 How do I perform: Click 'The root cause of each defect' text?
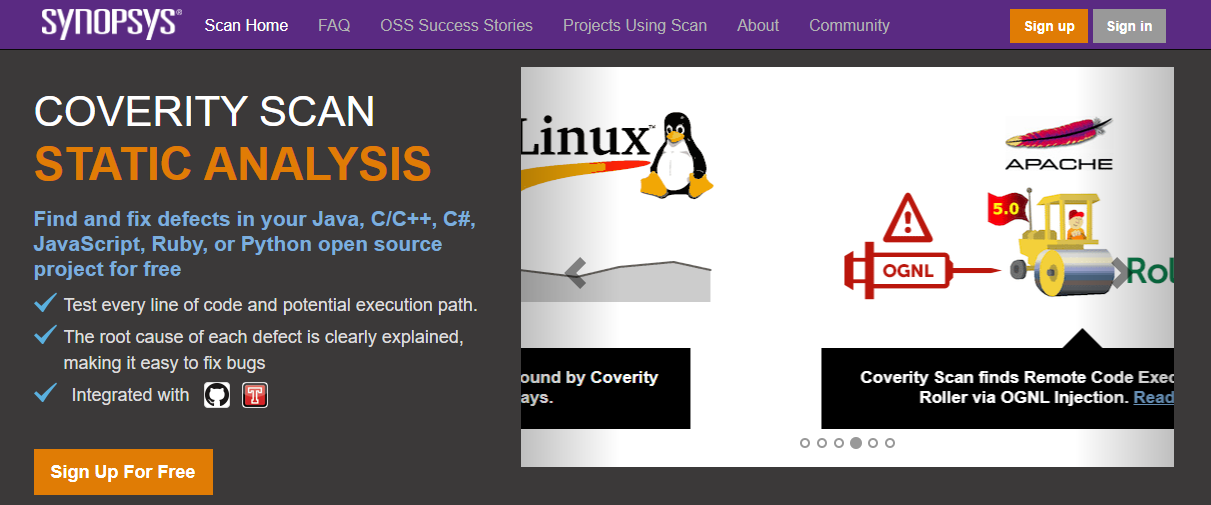[263, 349]
